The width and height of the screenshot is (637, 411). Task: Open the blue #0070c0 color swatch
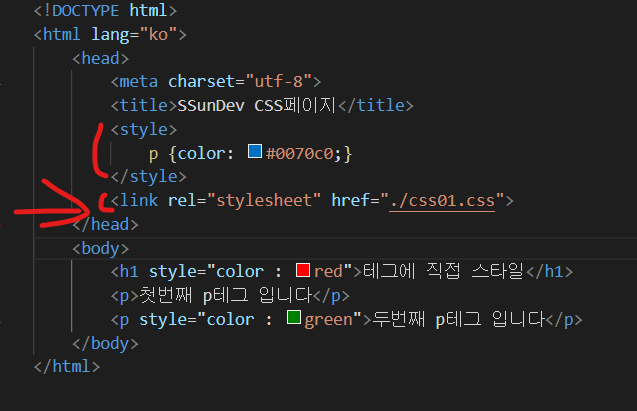[255, 151]
